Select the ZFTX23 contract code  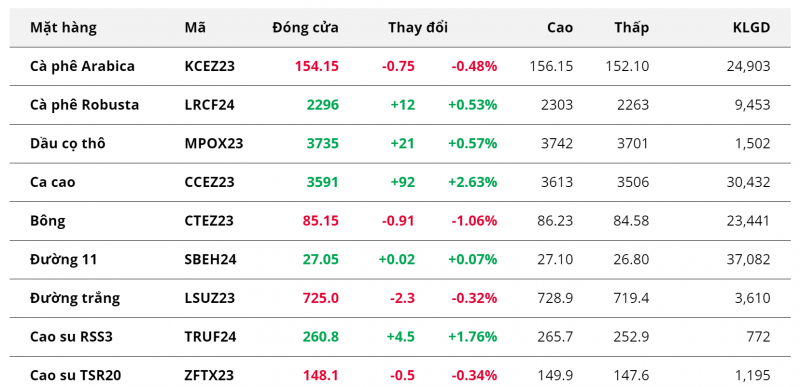[x=209, y=376]
